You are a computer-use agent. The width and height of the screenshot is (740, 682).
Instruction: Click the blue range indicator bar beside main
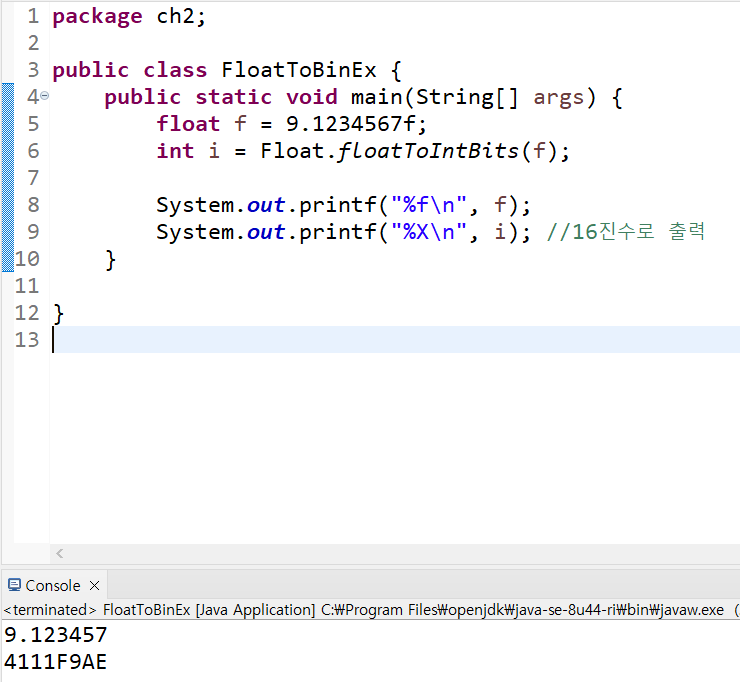8,177
